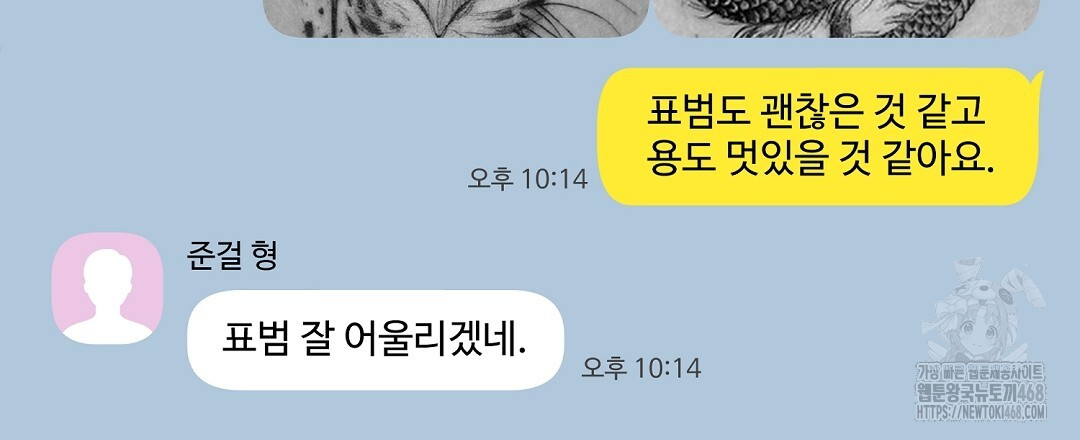Click the word 괜찮은 in the yellow bubble
This screenshot has height=440, width=1080.
pyautogui.click(x=807, y=114)
